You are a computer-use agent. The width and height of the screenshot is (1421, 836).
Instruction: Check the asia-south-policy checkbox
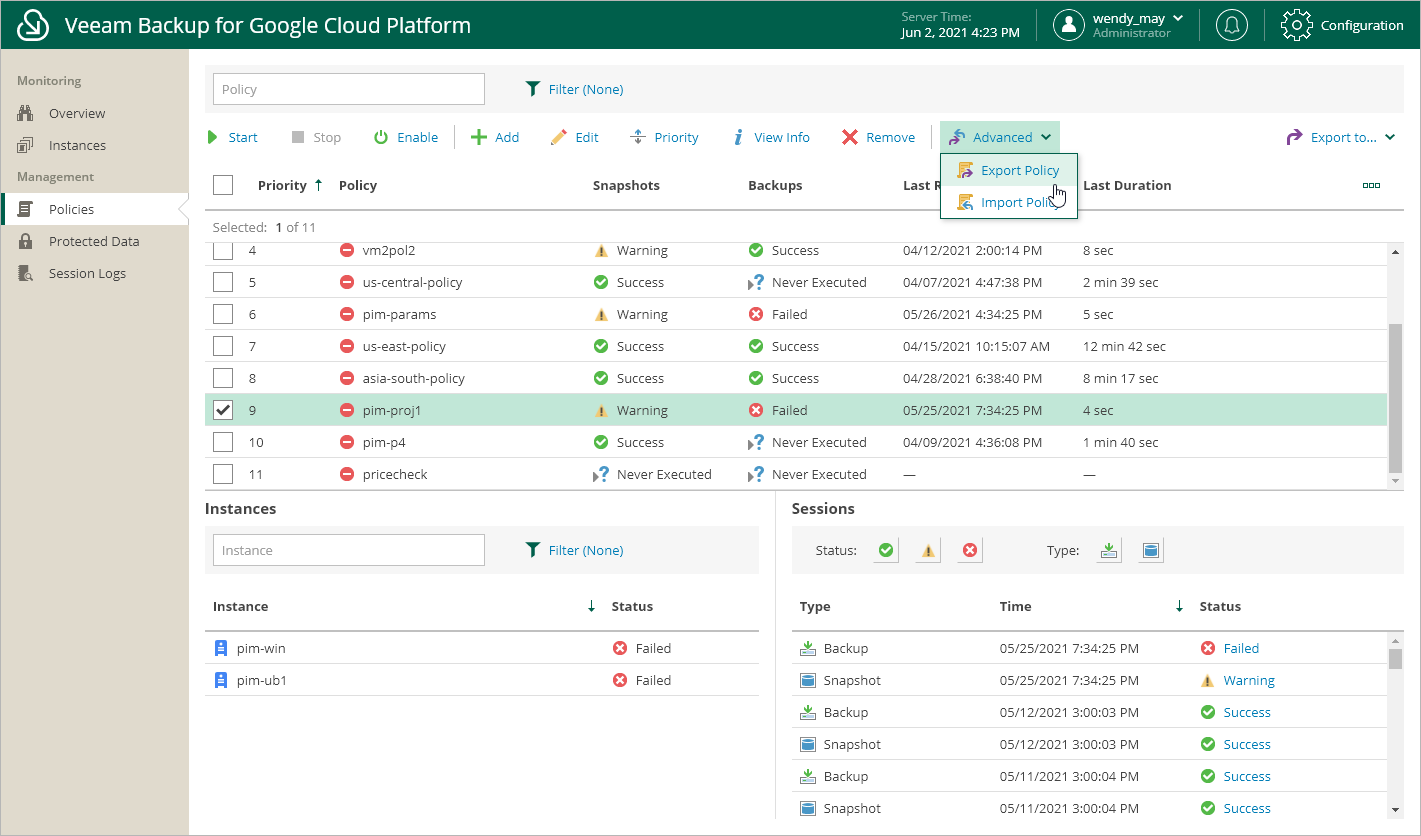pos(223,378)
